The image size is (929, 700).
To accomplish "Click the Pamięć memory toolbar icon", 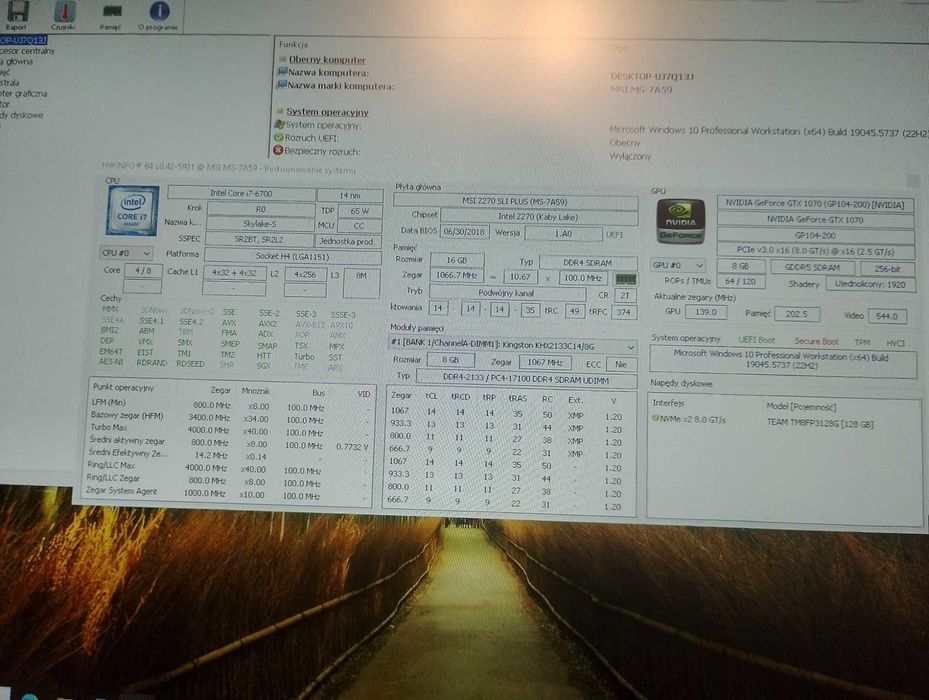I will click(x=111, y=14).
